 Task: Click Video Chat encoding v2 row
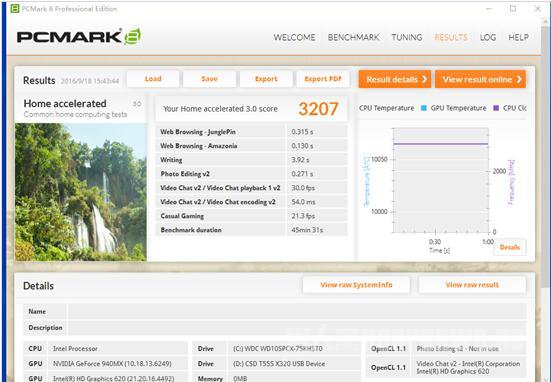tap(251, 202)
